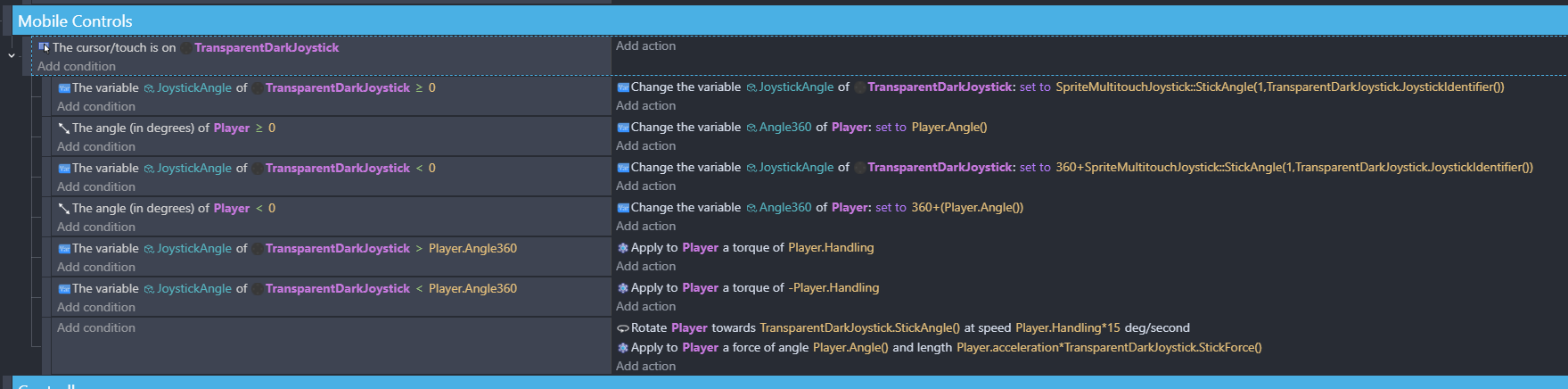The height and width of the screenshot is (389, 1568).
Task: Click angle icon of 'Player ≥ 0' condition
Action: coord(64,128)
